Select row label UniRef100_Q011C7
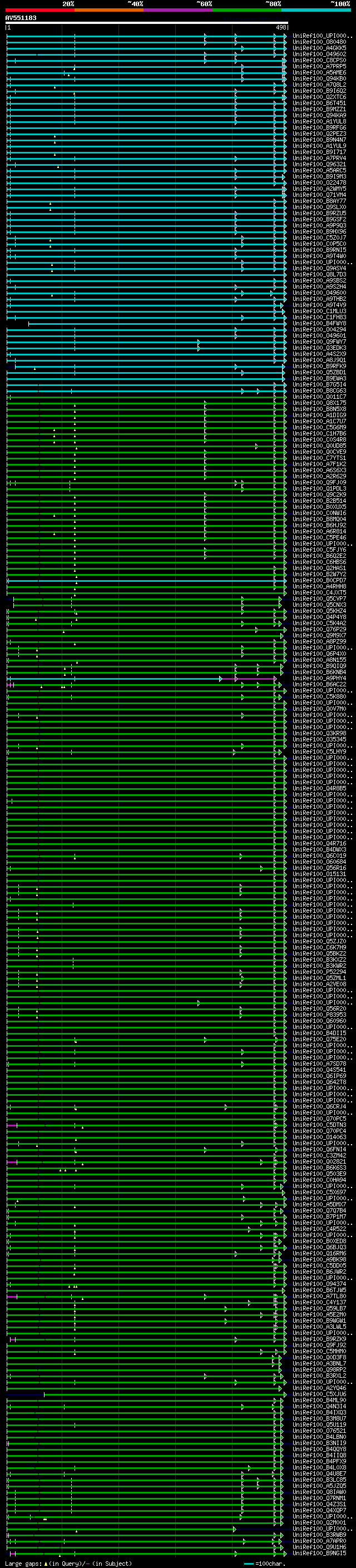Viewport: 356px width, 1568px height. click(319, 397)
